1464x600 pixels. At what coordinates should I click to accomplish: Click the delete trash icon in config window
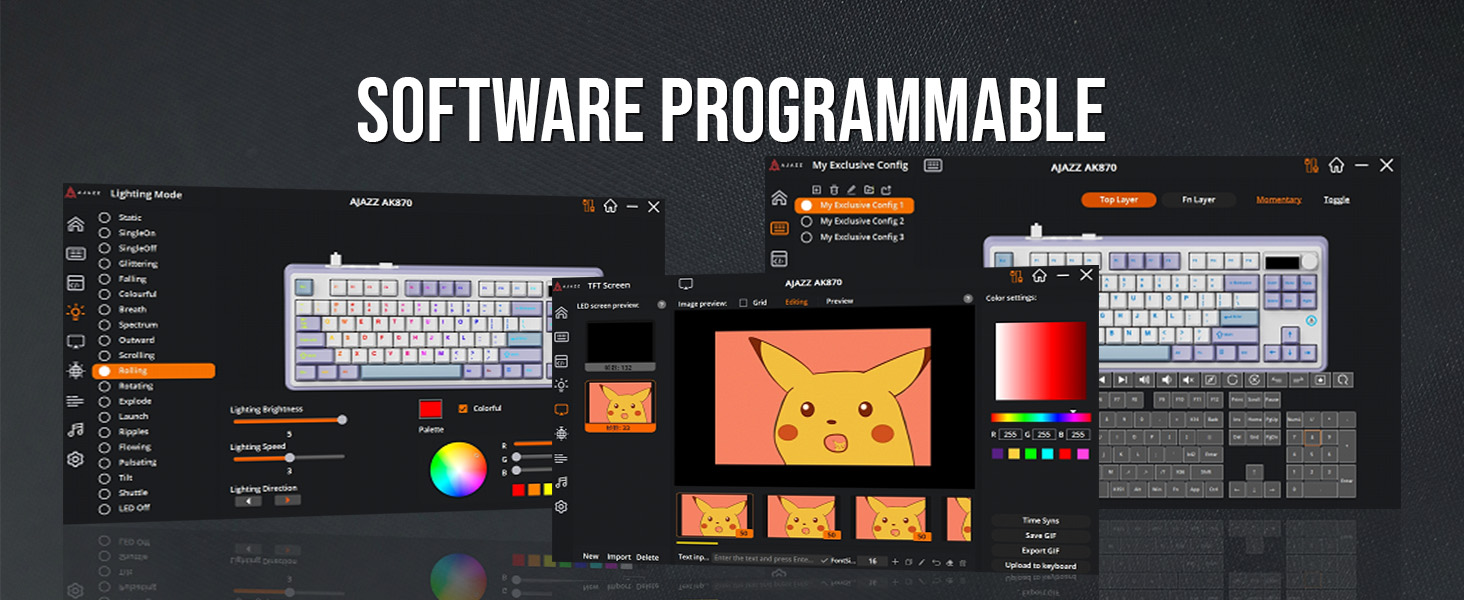[x=834, y=189]
